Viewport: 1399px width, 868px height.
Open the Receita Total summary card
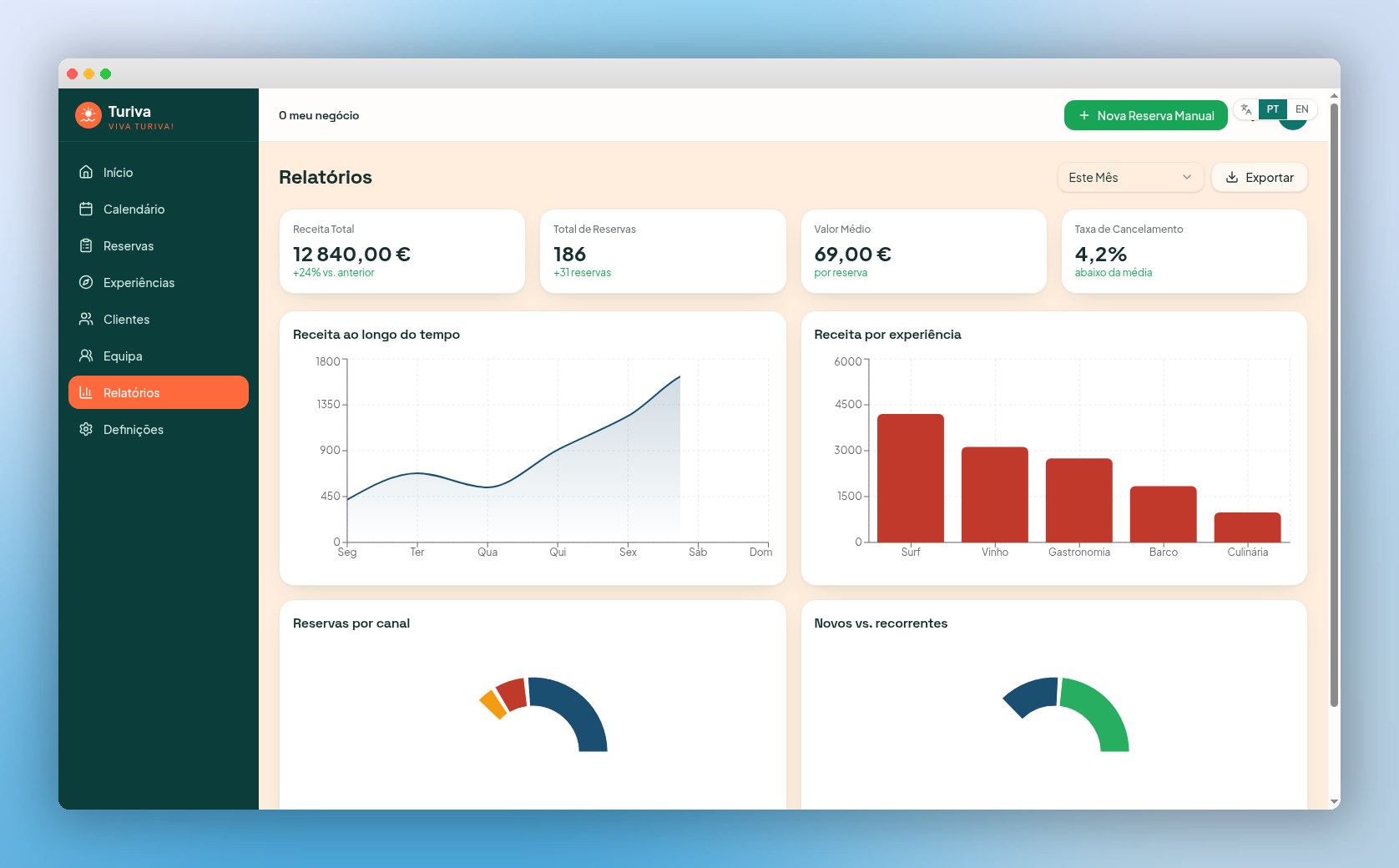tap(402, 251)
